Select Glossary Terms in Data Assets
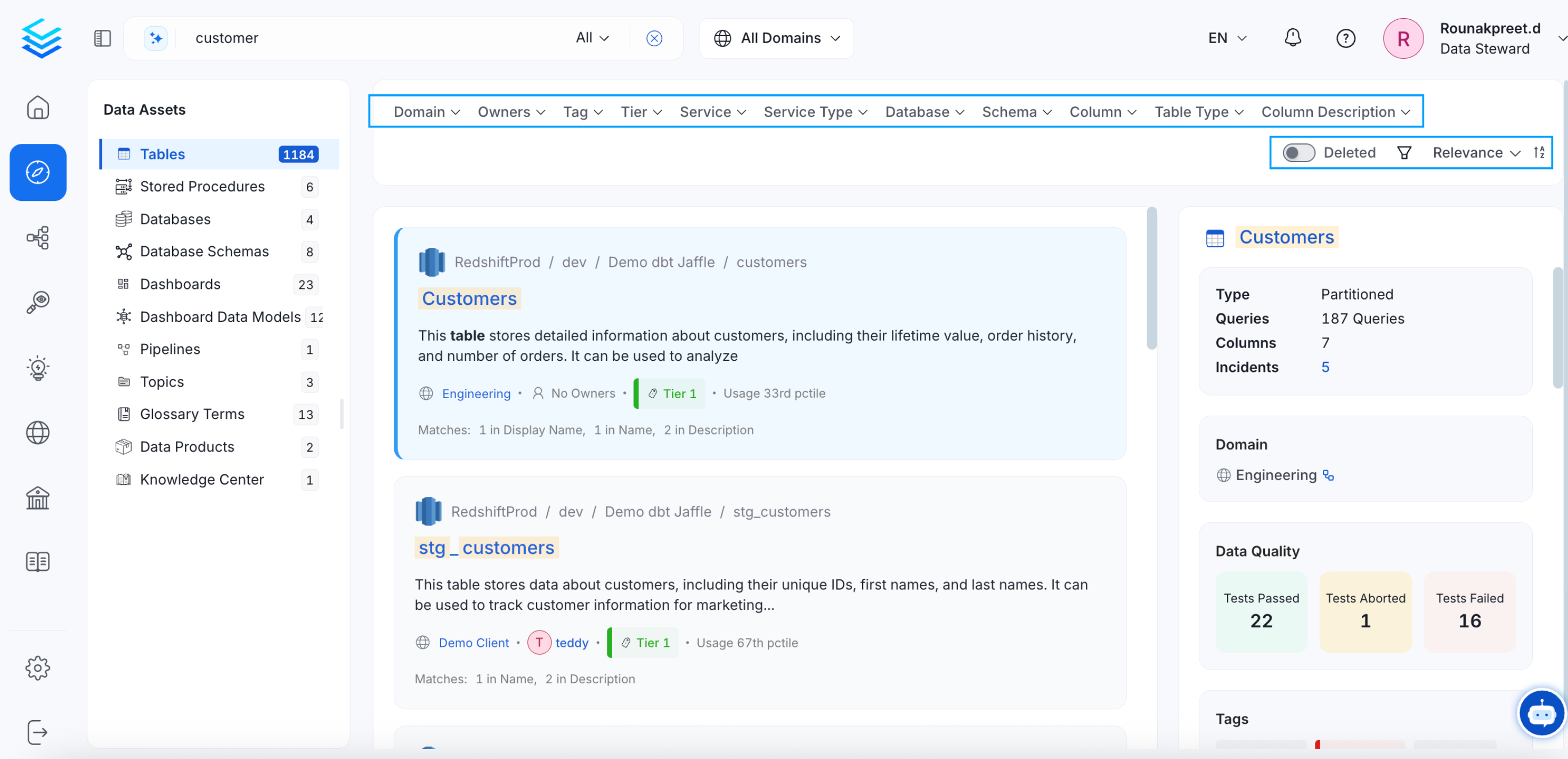Image resolution: width=1568 pixels, height=759 pixels. point(192,414)
